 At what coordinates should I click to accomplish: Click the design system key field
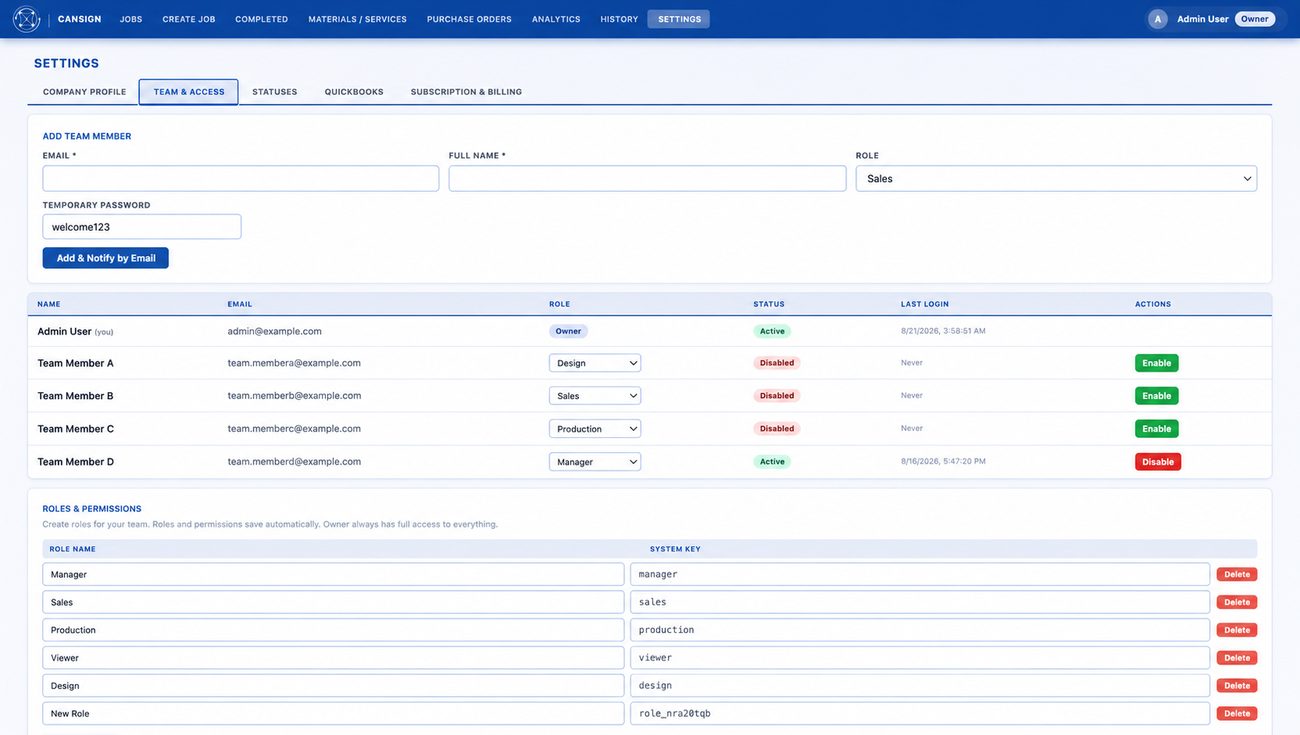920,686
